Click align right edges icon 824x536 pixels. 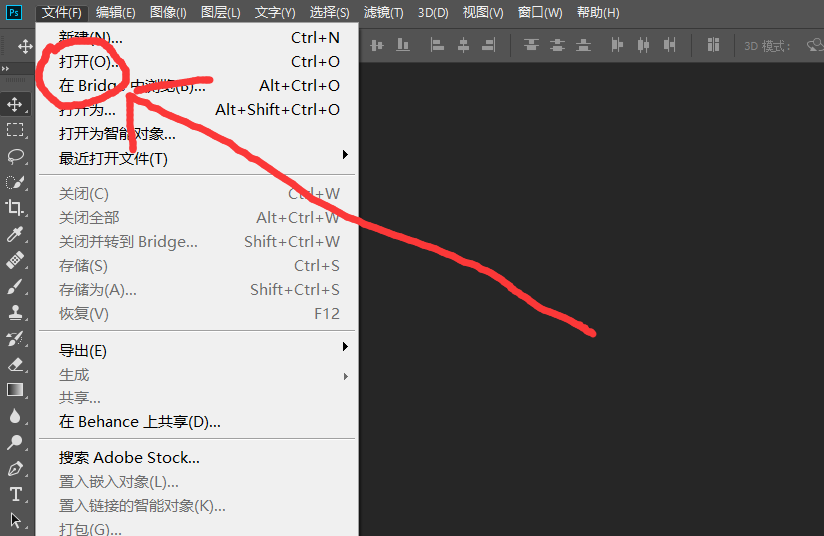point(489,46)
